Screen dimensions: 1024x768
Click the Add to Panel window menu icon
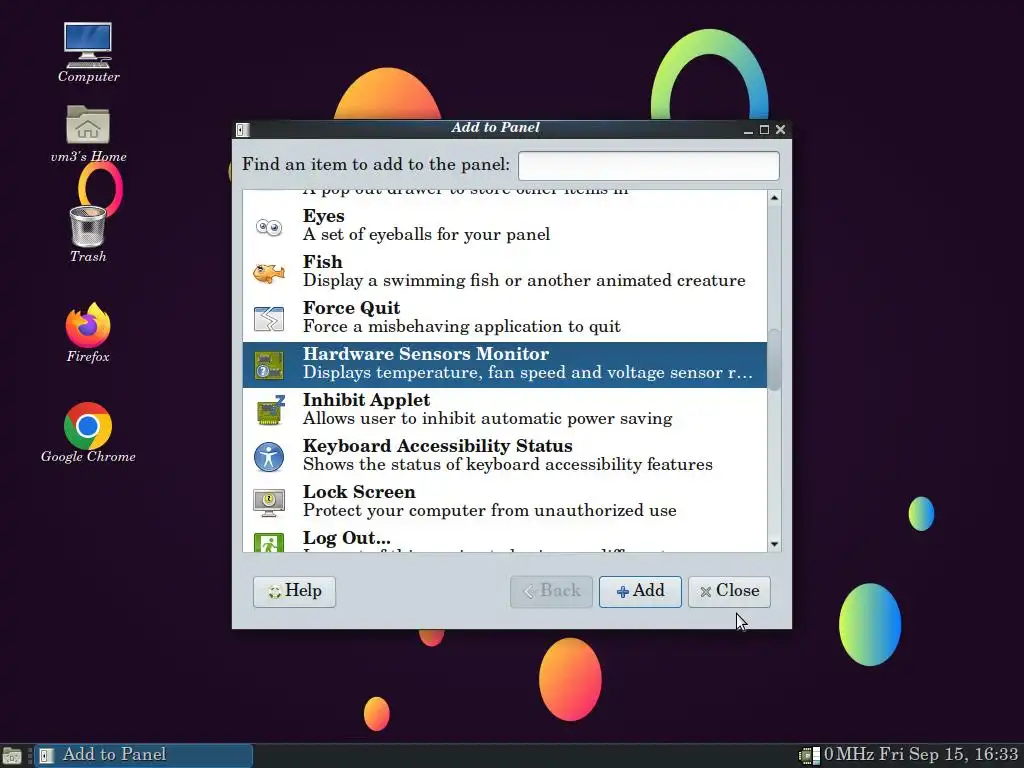pos(242,129)
